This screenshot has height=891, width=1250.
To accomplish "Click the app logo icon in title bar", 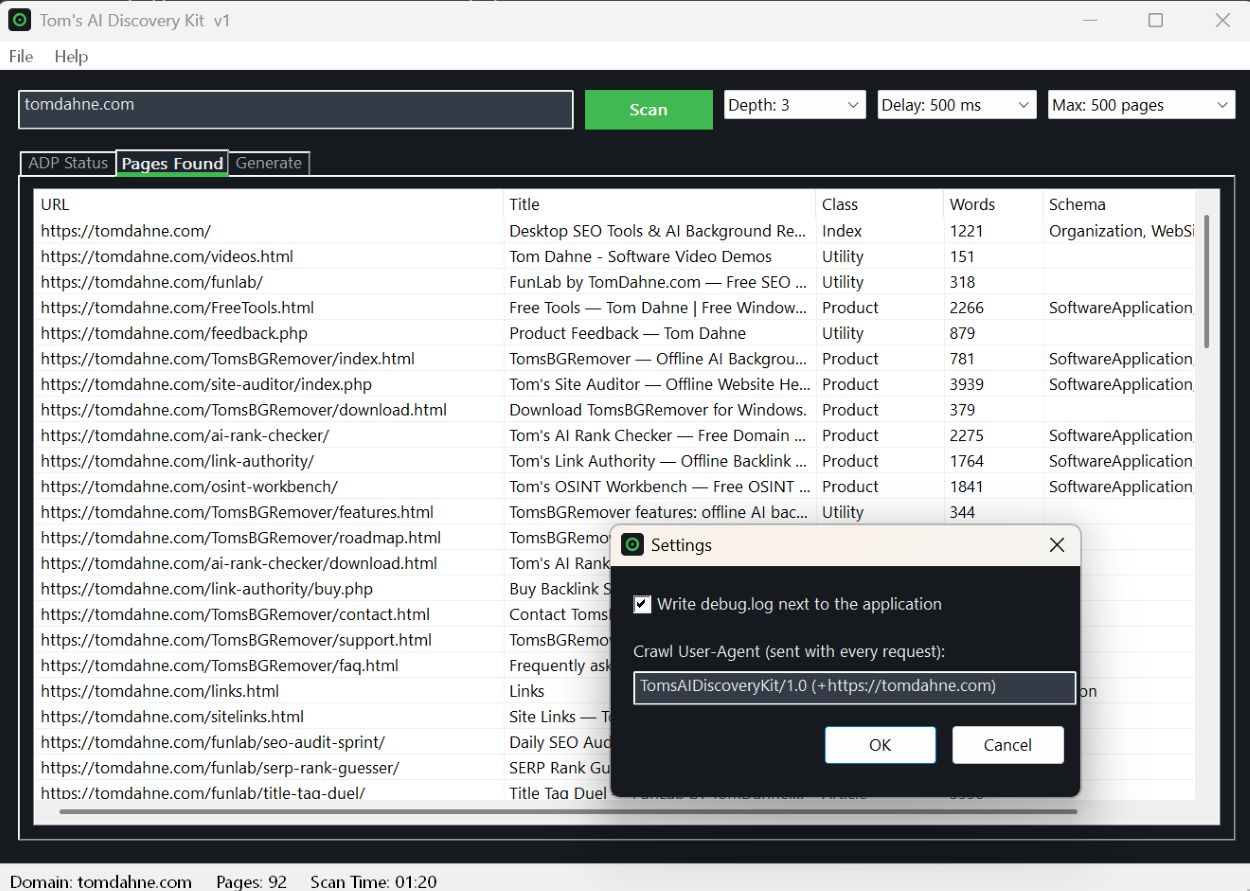I will point(19,20).
